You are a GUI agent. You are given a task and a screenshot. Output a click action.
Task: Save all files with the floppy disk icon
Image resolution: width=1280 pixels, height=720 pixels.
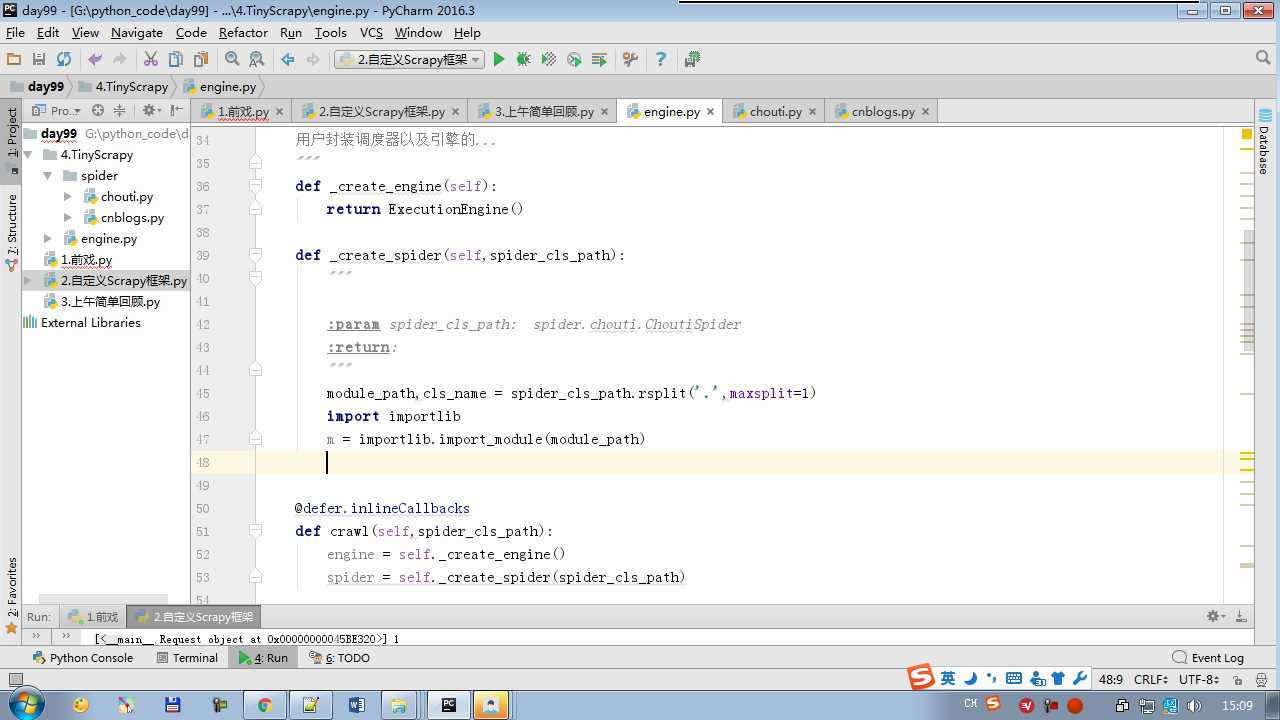39,60
